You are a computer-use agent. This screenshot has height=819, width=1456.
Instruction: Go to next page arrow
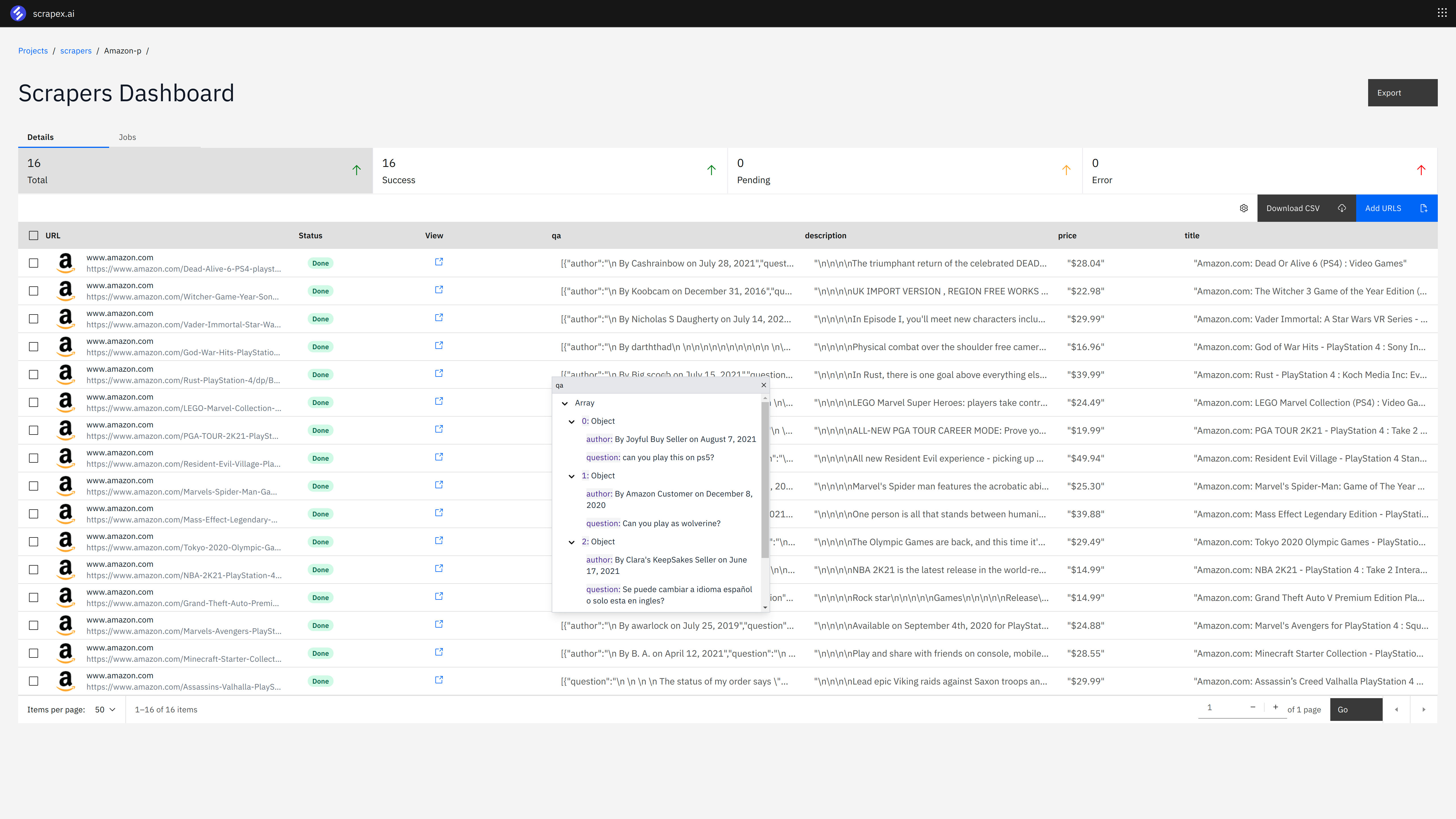coord(1424,709)
